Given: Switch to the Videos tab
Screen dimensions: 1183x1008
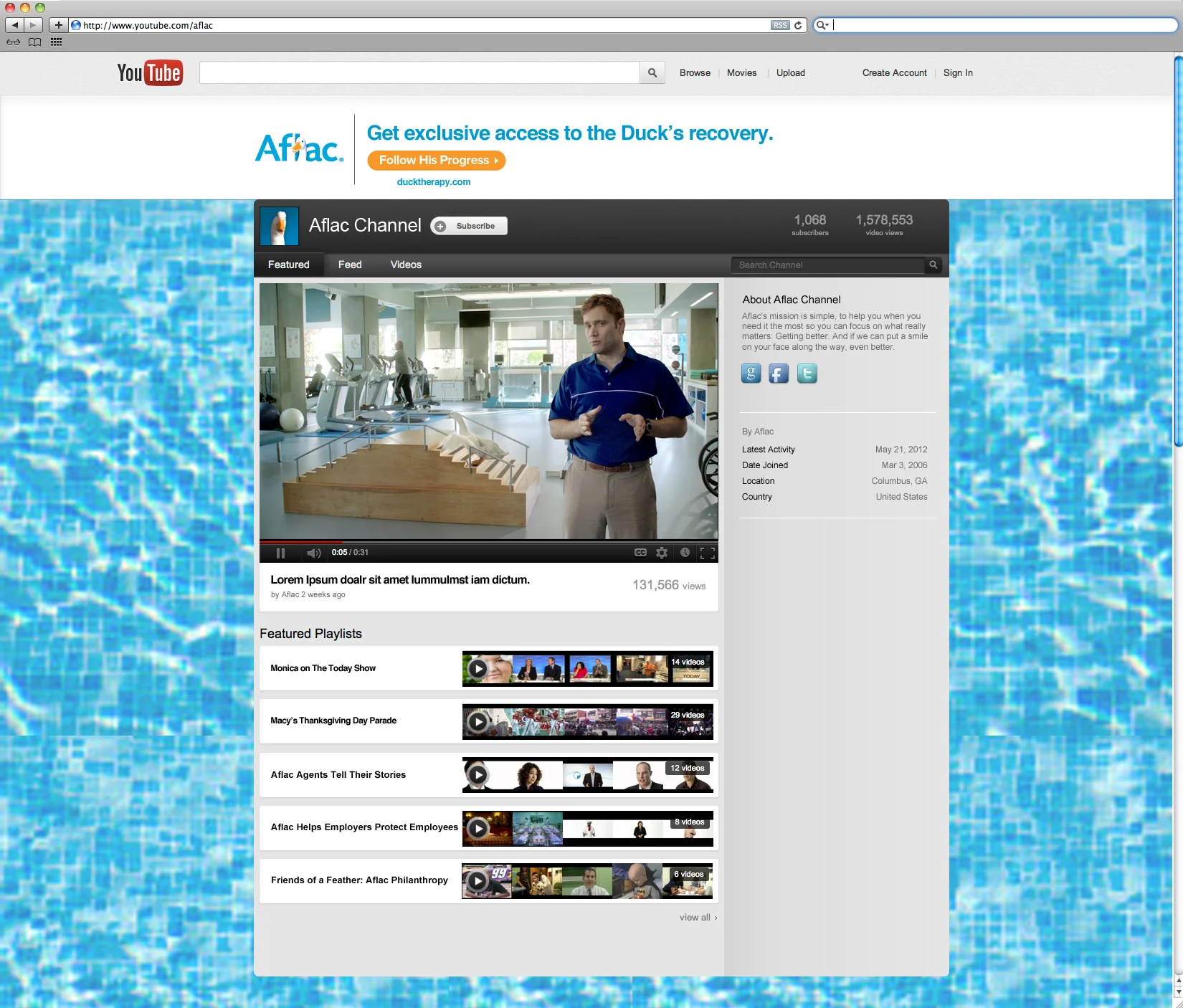Looking at the screenshot, I should tap(406, 265).
